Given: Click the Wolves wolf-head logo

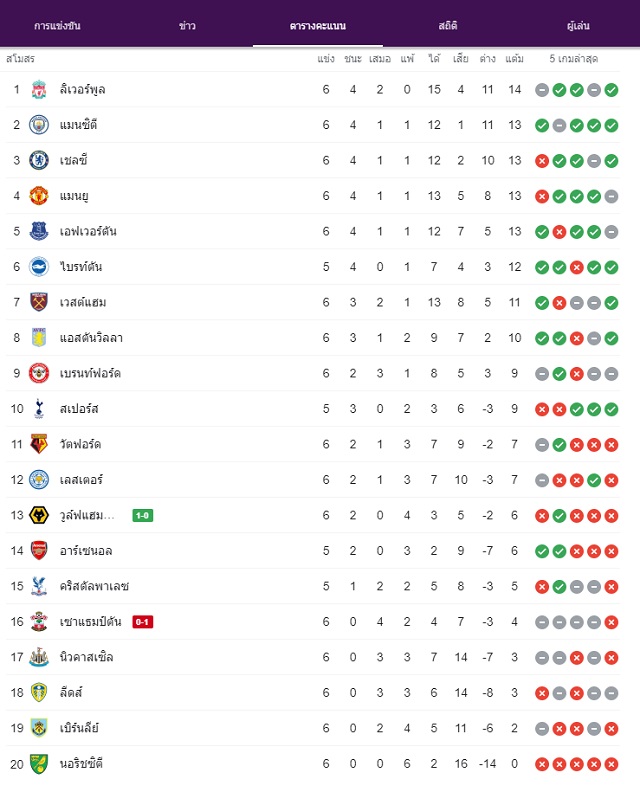Looking at the screenshot, I should [x=39, y=515].
